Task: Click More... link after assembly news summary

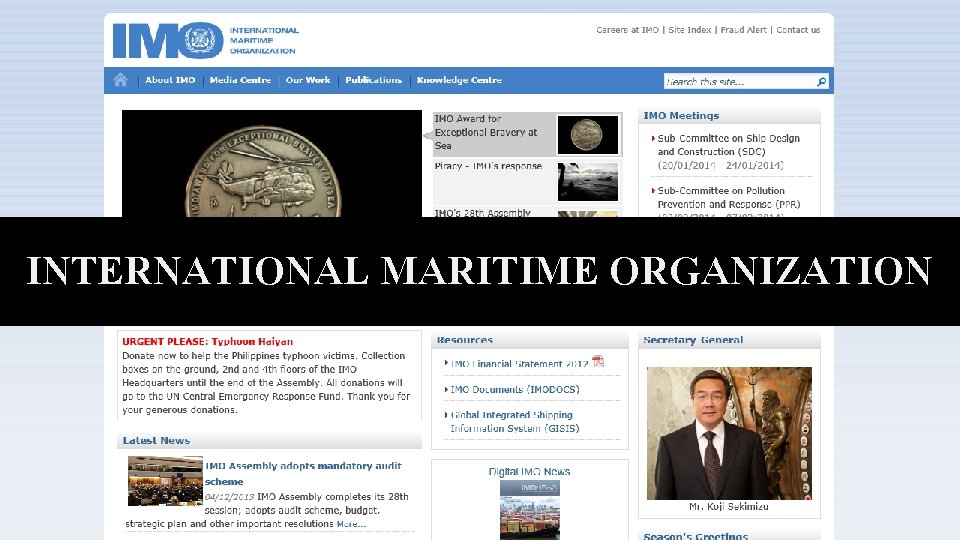Action: click(351, 524)
